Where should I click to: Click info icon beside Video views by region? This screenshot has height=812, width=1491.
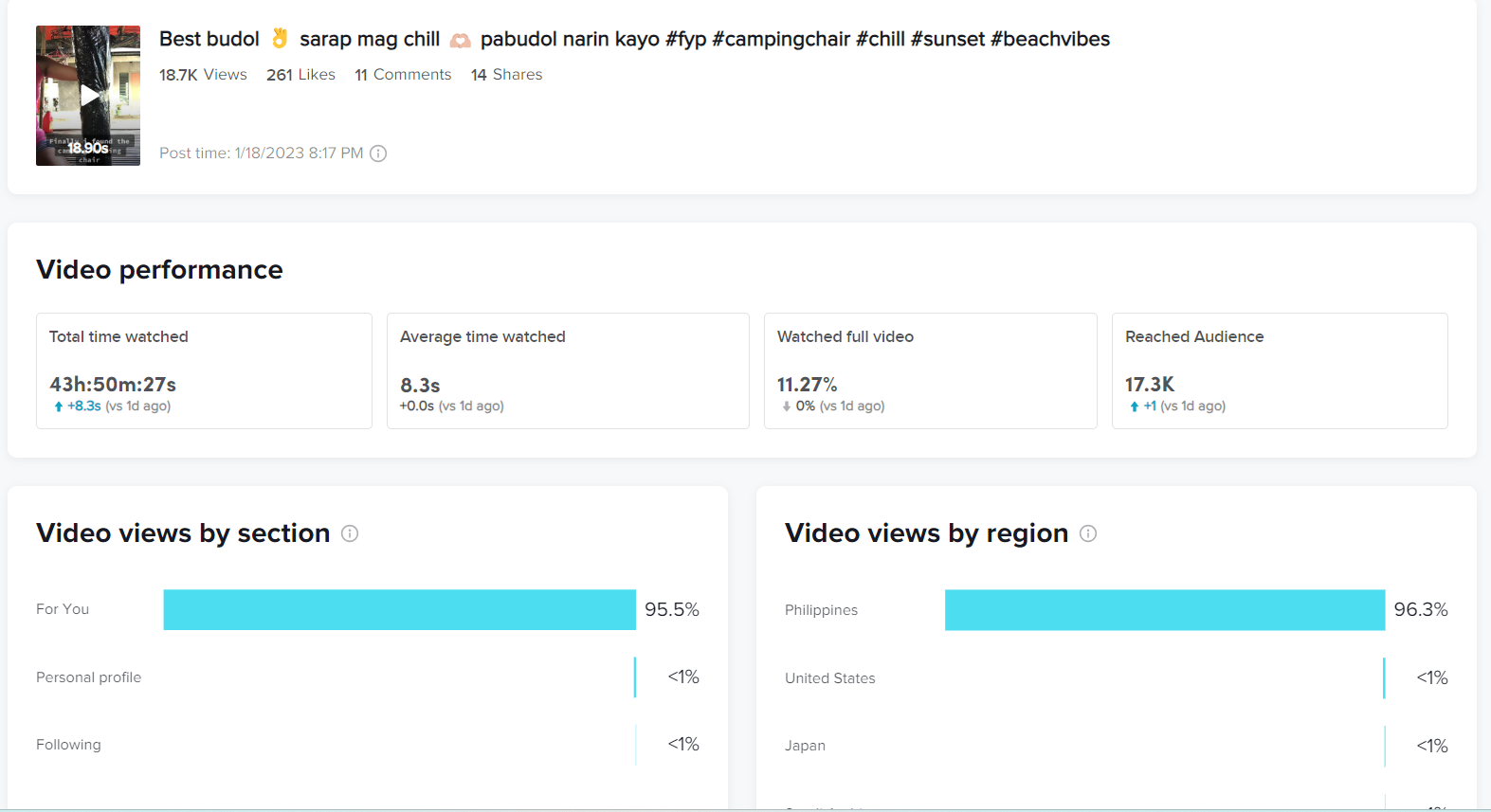1088,533
